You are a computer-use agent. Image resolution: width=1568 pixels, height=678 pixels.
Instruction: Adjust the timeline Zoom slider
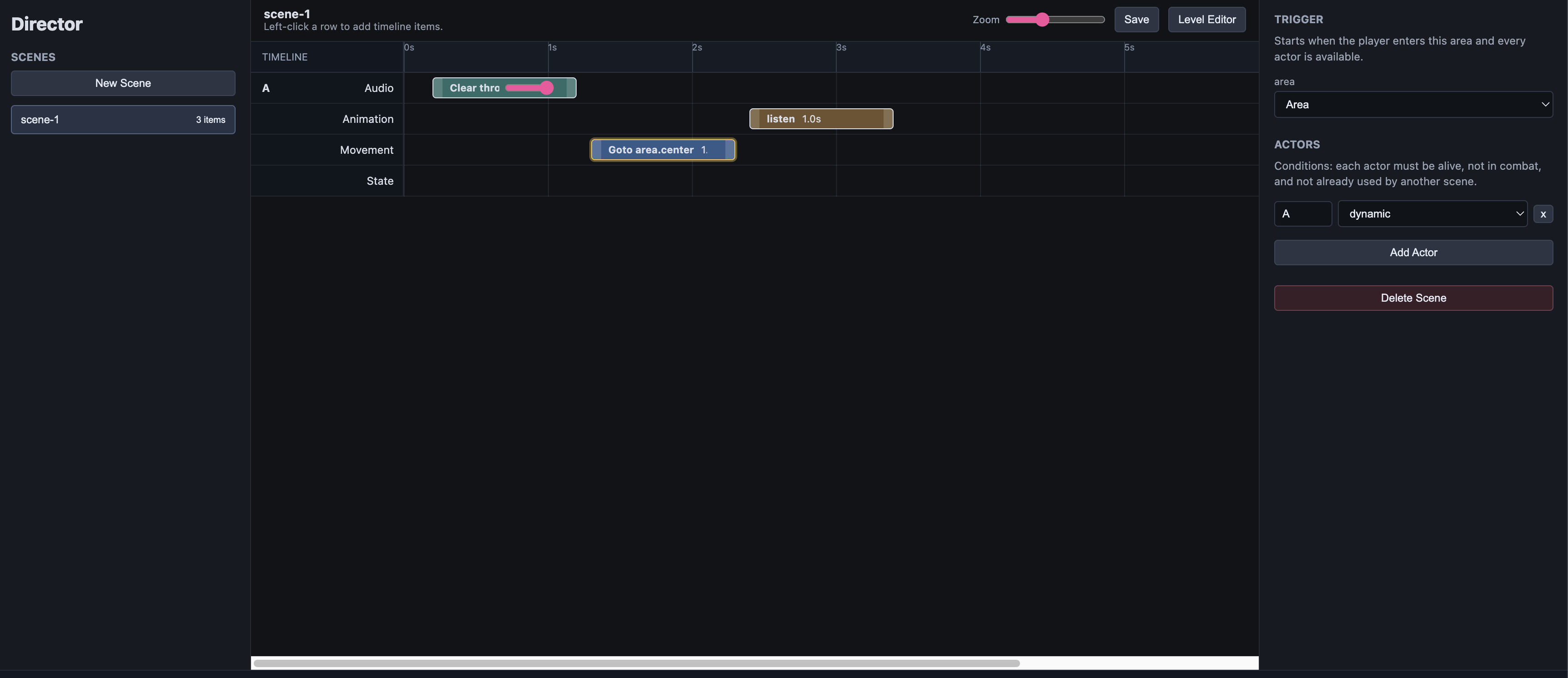[x=1055, y=20]
